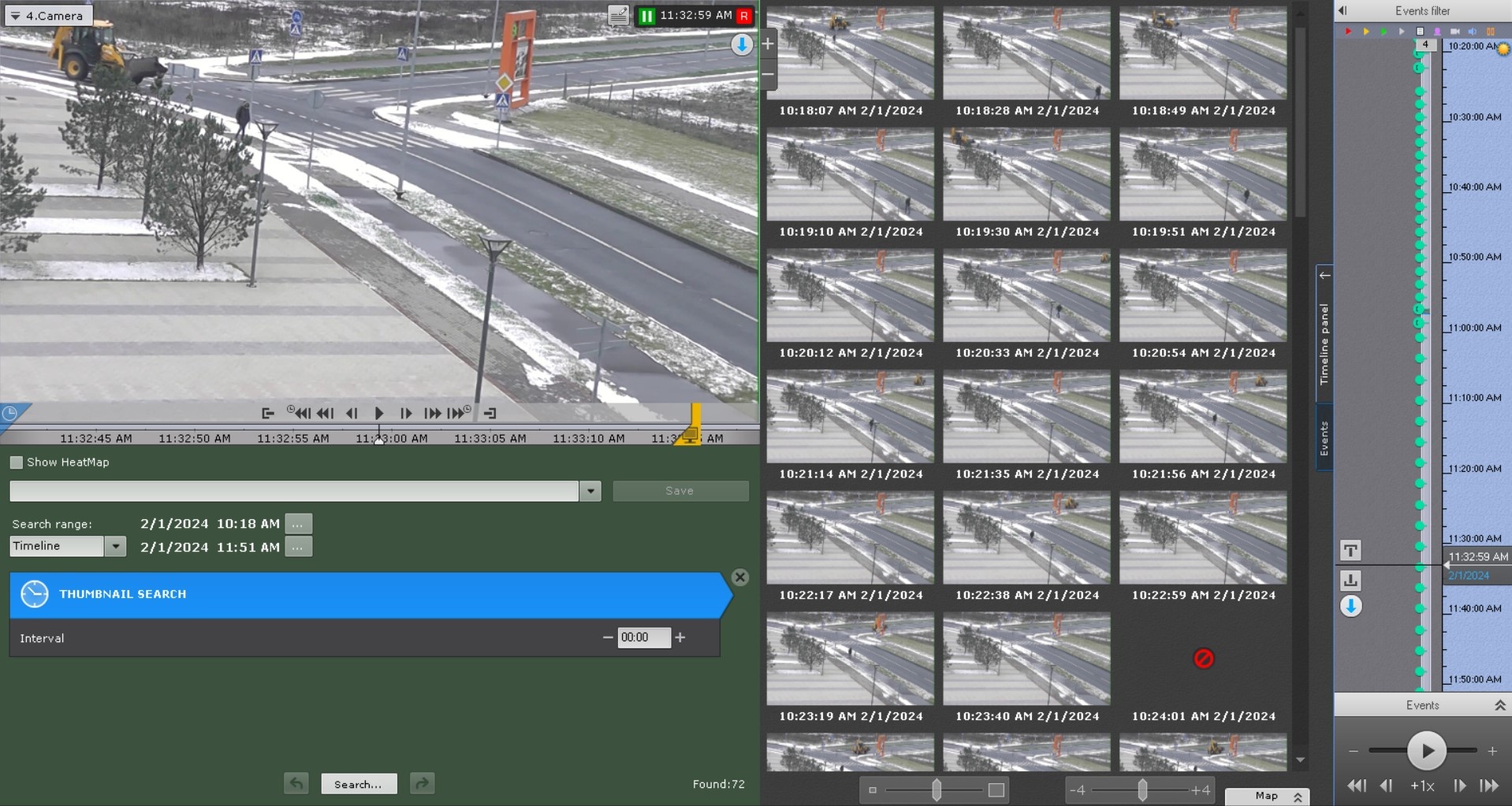Open the 4.Camera dropdown menu
This screenshot has height=806, width=1512.
(x=47, y=16)
